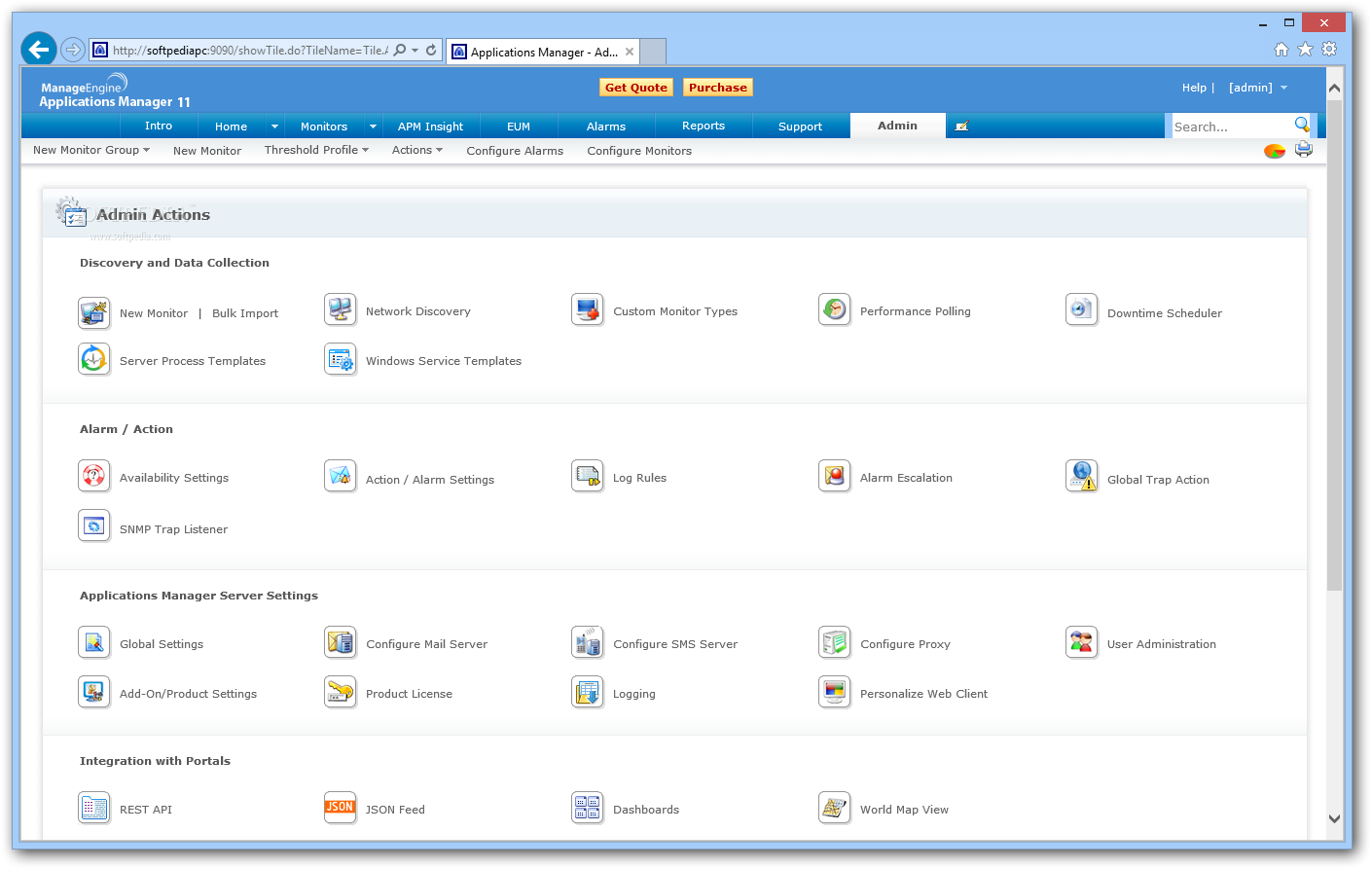Image resolution: width=1372 pixels, height=869 pixels.
Task: Open the Personalize Web Client icon
Action: click(x=835, y=693)
